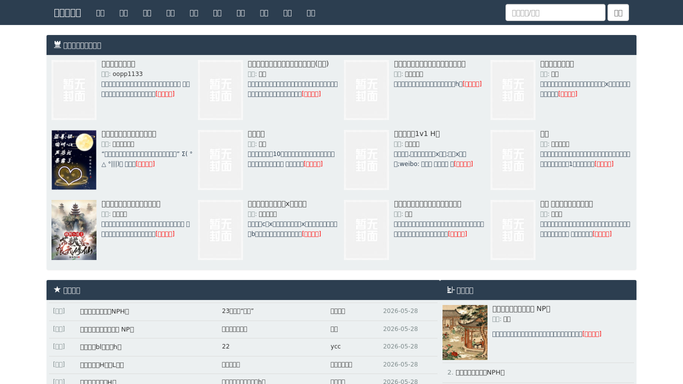Click the red more link beside the painting cover
This screenshot has width=683, height=384.
592,334
